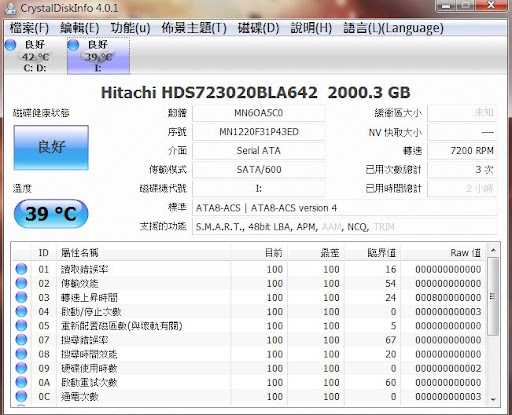Click the status icon for attribute 03
This screenshot has height=415, width=512.
21,297
